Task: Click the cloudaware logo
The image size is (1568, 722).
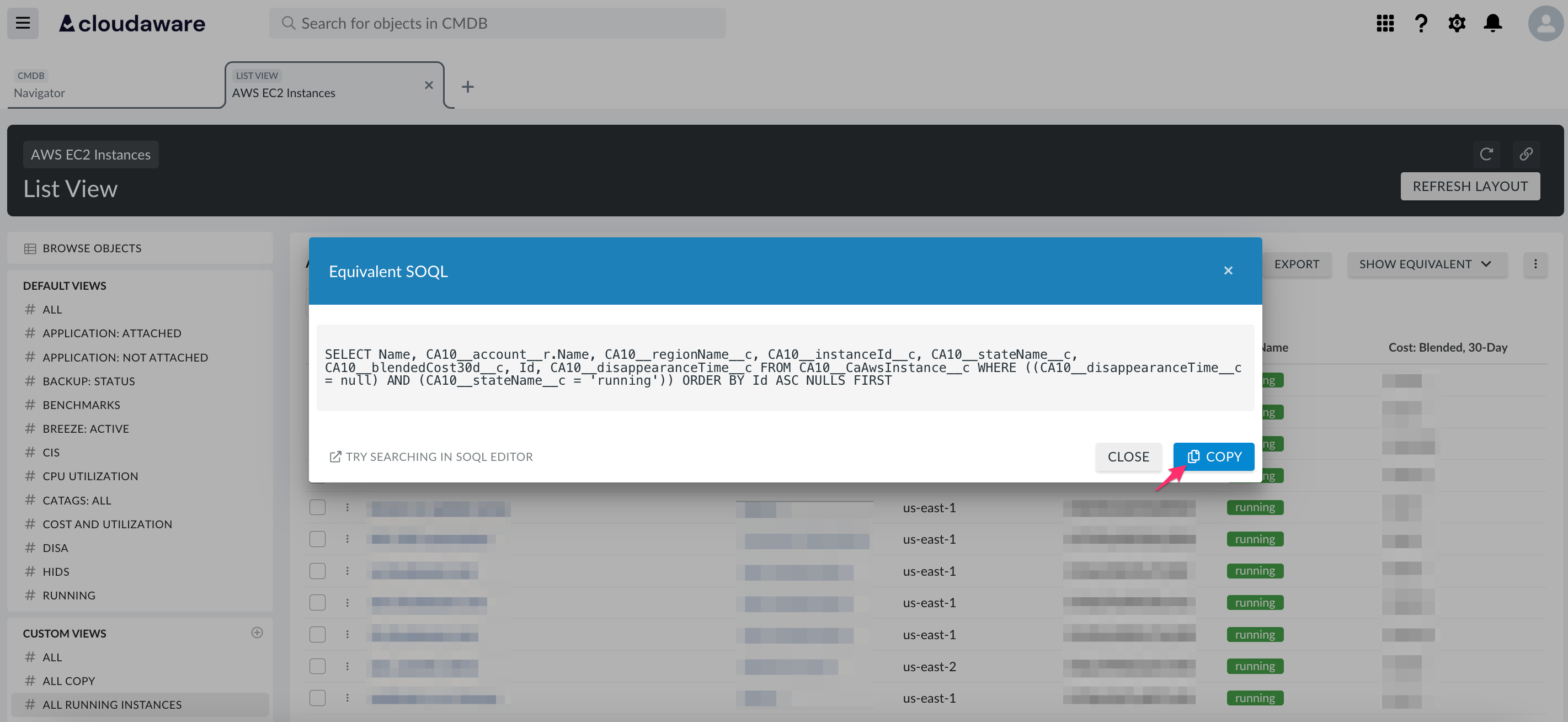Action: pyautogui.click(x=132, y=23)
